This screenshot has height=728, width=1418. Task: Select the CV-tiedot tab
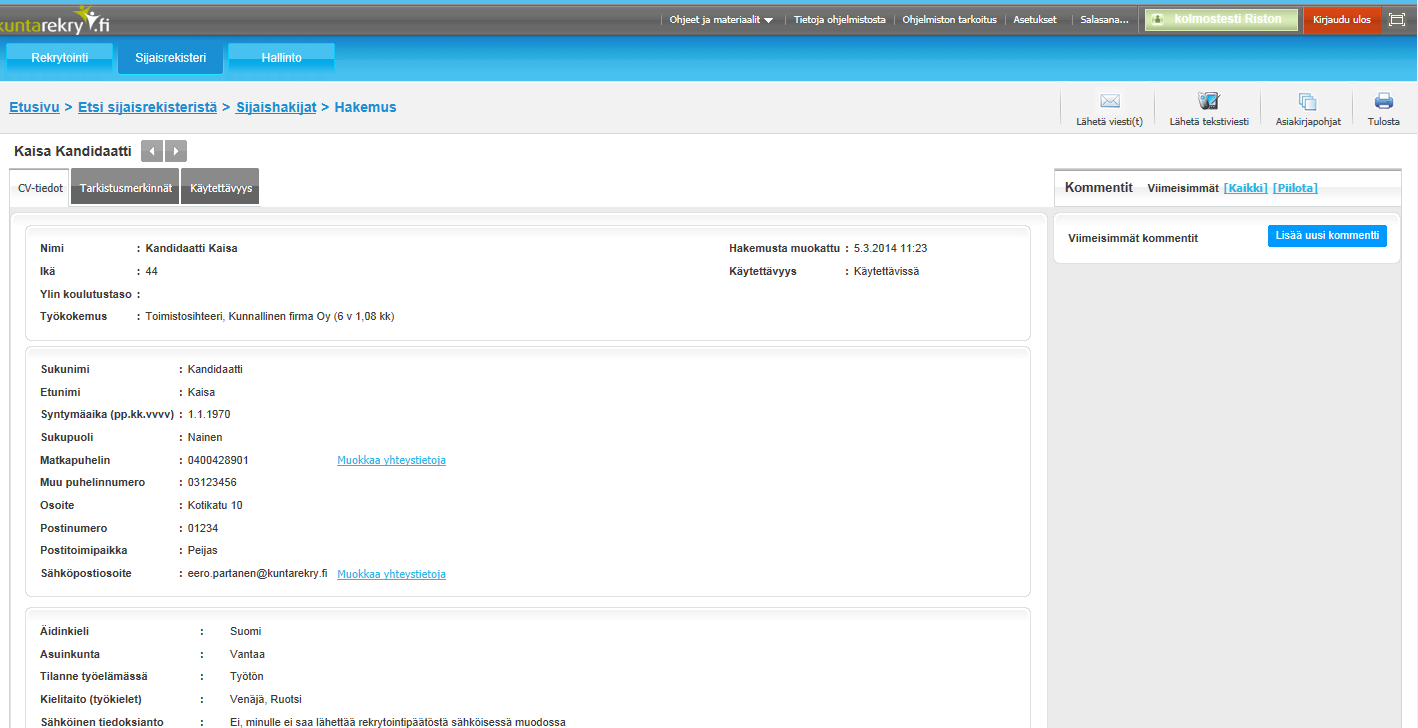pyautogui.click(x=40, y=187)
